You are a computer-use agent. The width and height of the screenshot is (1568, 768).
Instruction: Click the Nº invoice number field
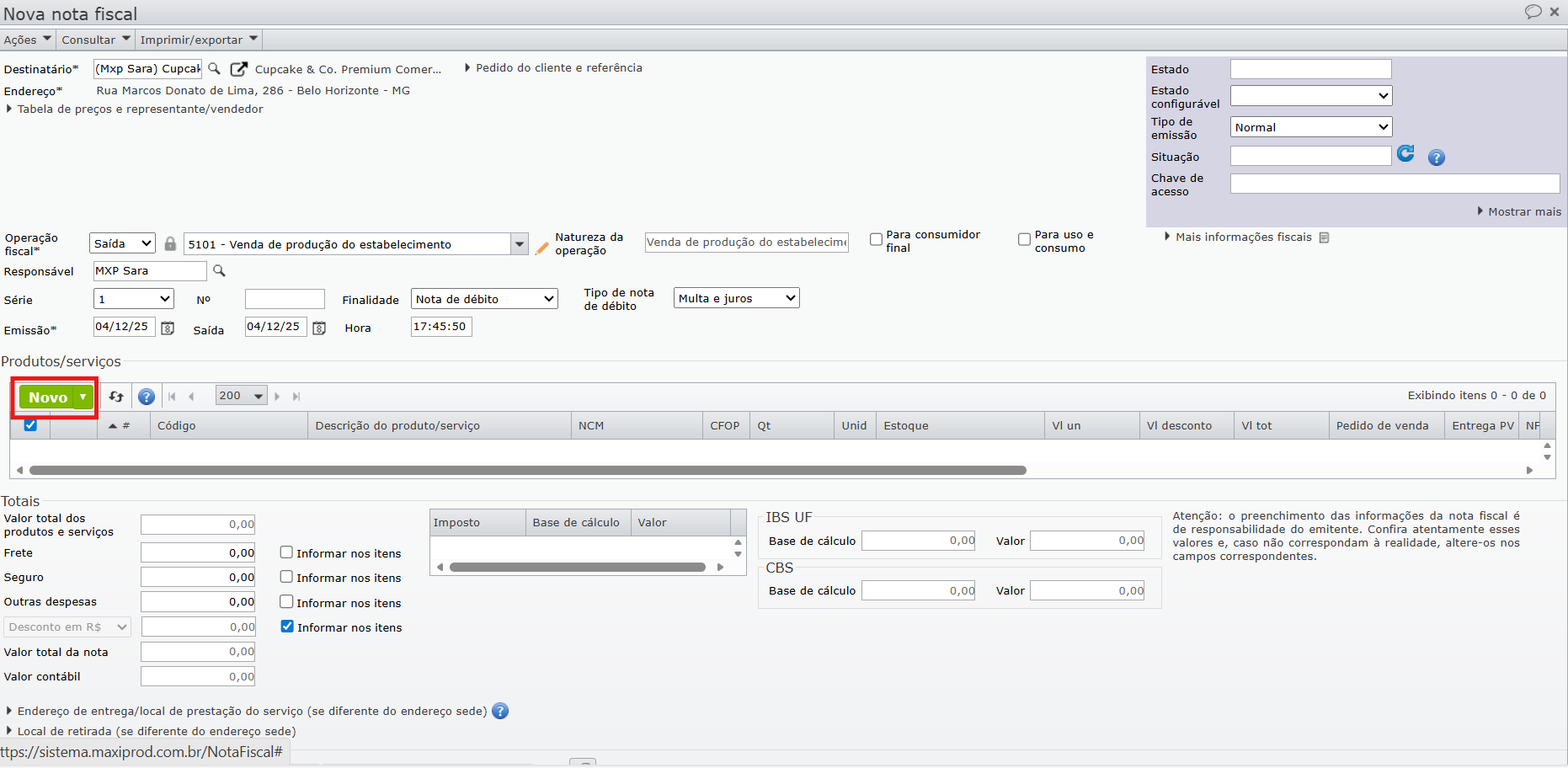(x=285, y=299)
